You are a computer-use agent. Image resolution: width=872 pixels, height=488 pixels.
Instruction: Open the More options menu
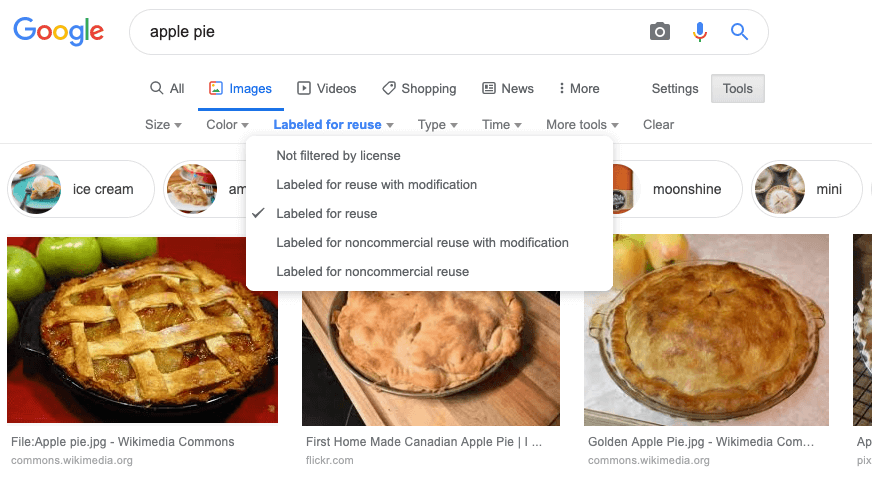tap(579, 88)
